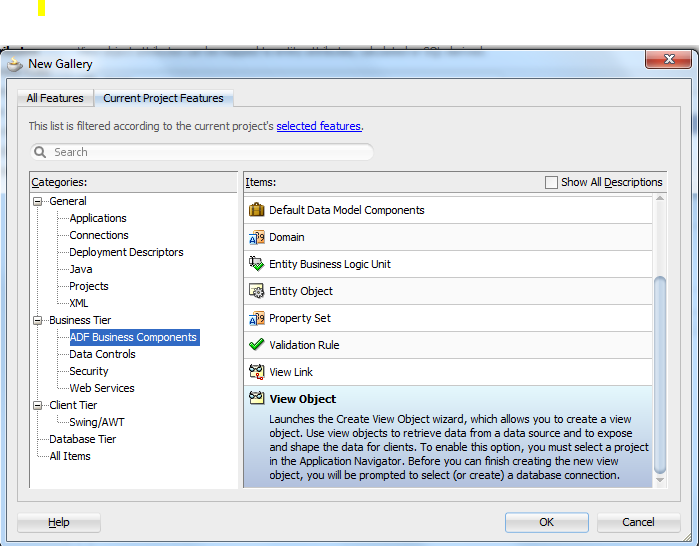Select the Current Project Features tab

coord(163,98)
